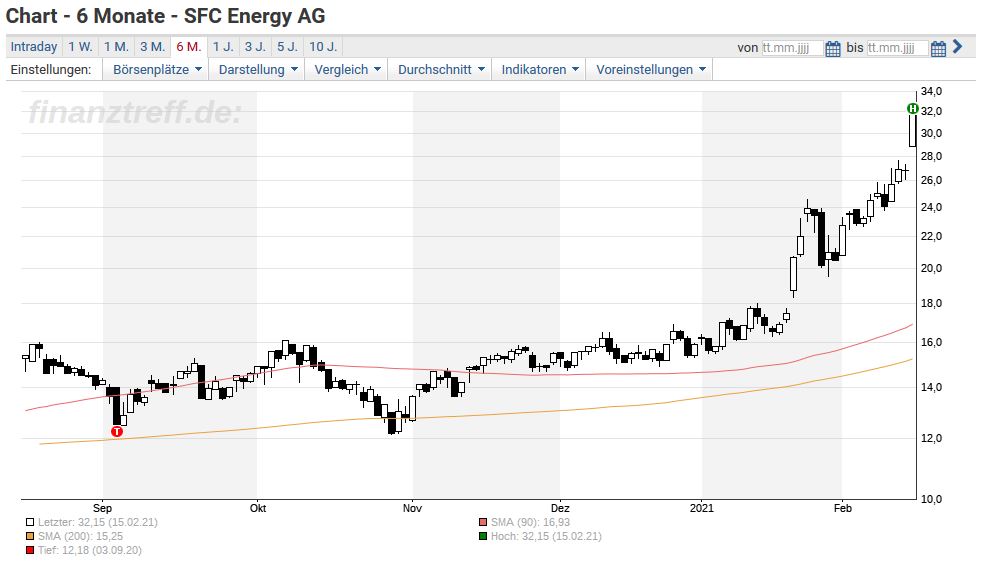Click 'SMA (200): 15,25' legend text
The image size is (985, 564).
[x=80, y=536]
